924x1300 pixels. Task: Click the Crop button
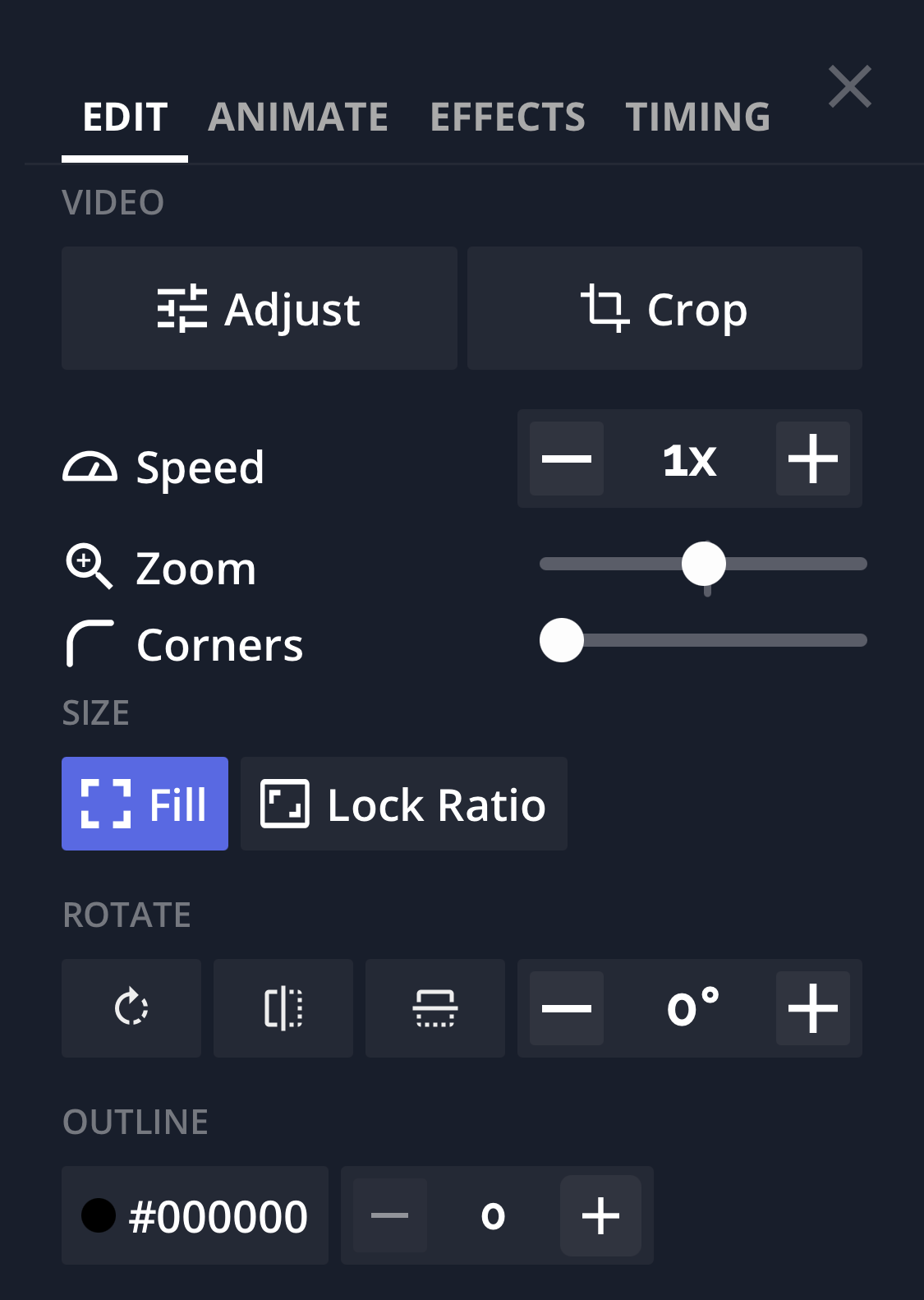point(664,309)
